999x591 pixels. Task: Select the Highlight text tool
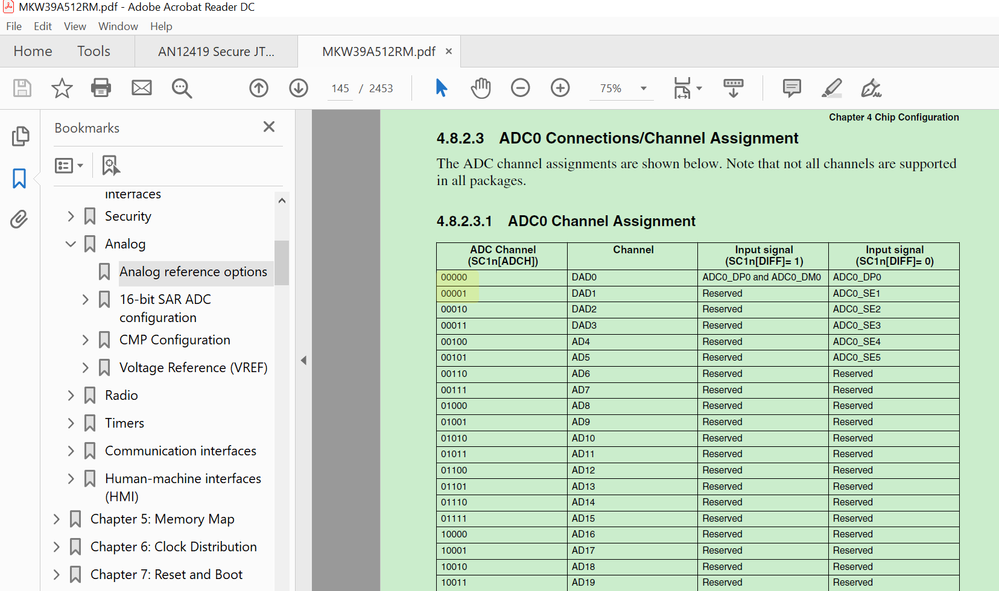point(831,88)
